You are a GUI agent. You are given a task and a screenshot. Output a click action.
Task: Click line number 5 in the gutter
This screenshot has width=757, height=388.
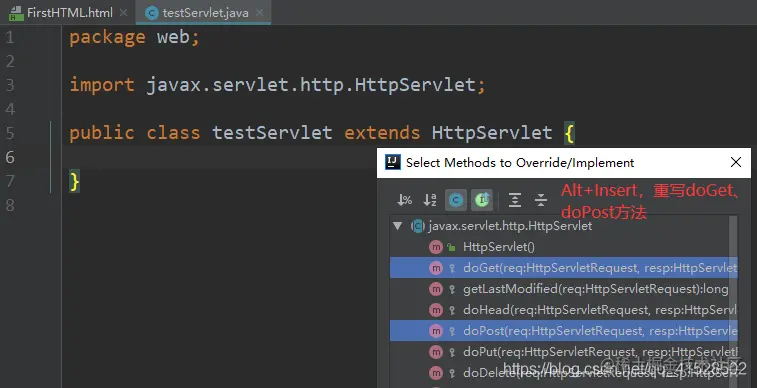10,133
